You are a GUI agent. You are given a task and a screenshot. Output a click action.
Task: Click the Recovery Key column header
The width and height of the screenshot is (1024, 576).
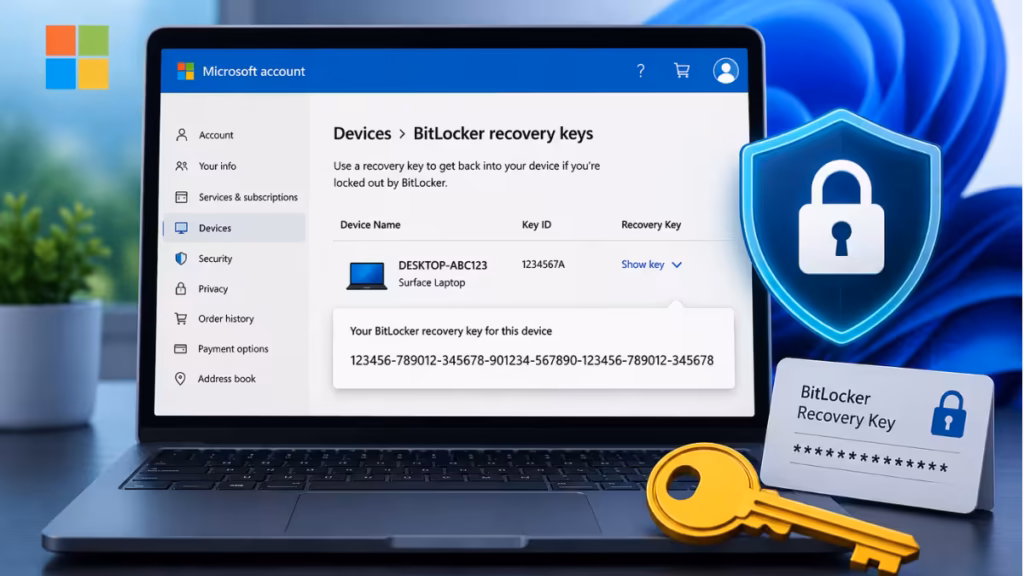click(651, 225)
